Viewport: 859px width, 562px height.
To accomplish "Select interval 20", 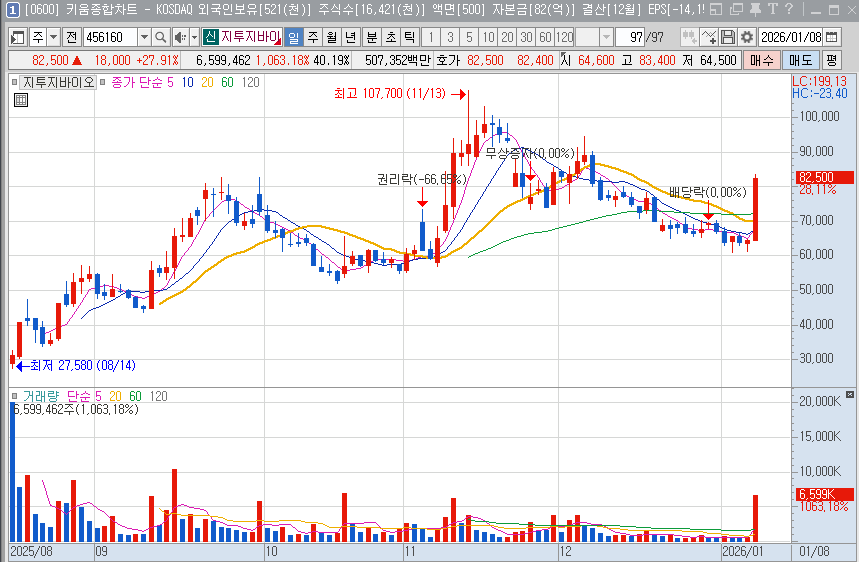I will click(x=507, y=37).
